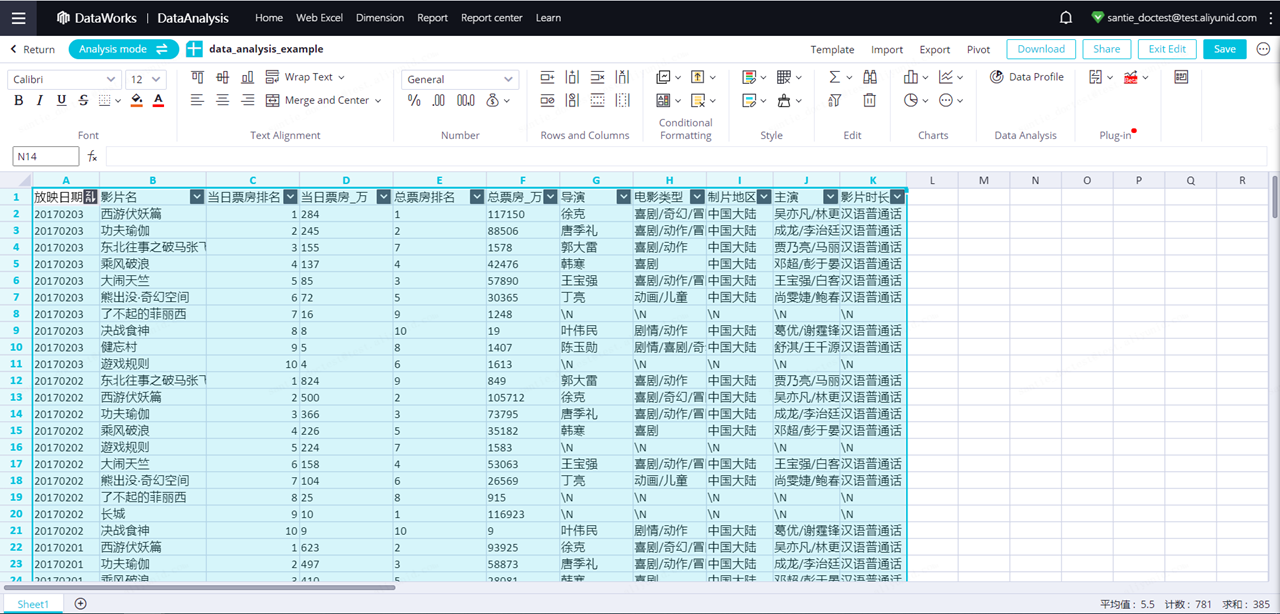The height and width of the screenshot is (614, 1280).
Task: Expand the pie chart dropdown
Action: point(924,100)
